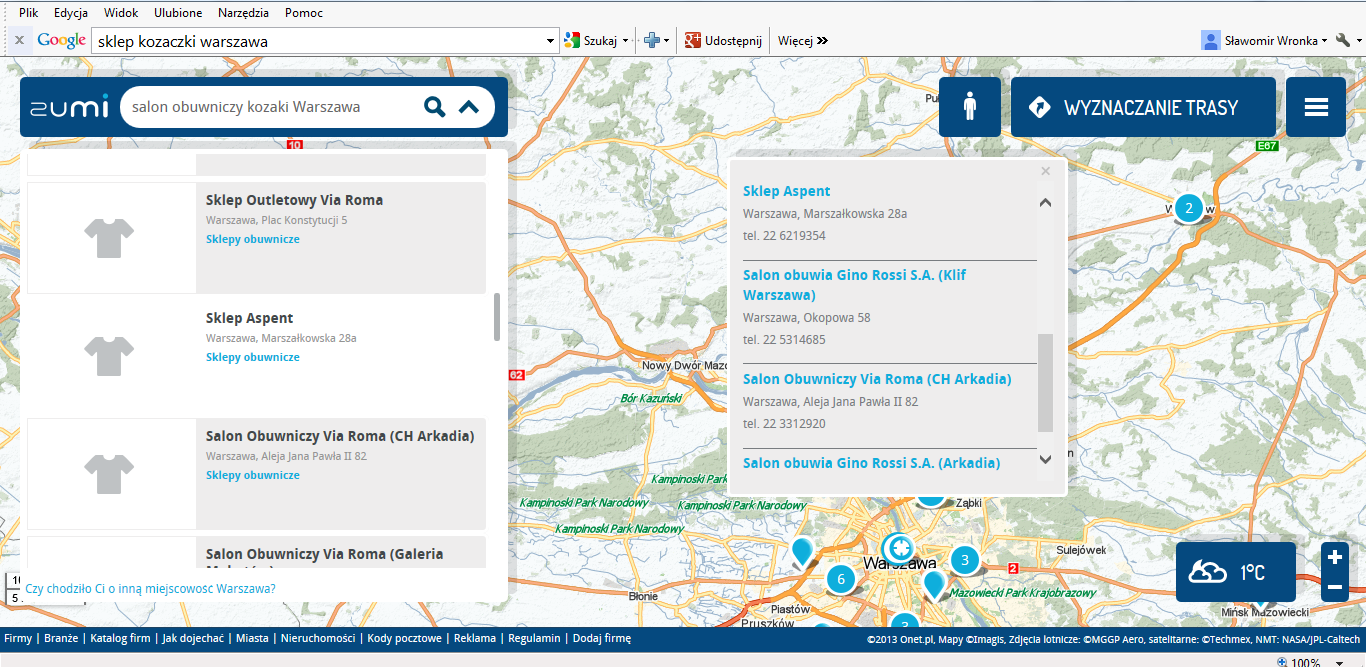Click T-shirt thumbnail of Sklep Outletowy Via Roma
Image resolution: width=1366 pixels, height=667 pixels.
click(x=110, y=238)
